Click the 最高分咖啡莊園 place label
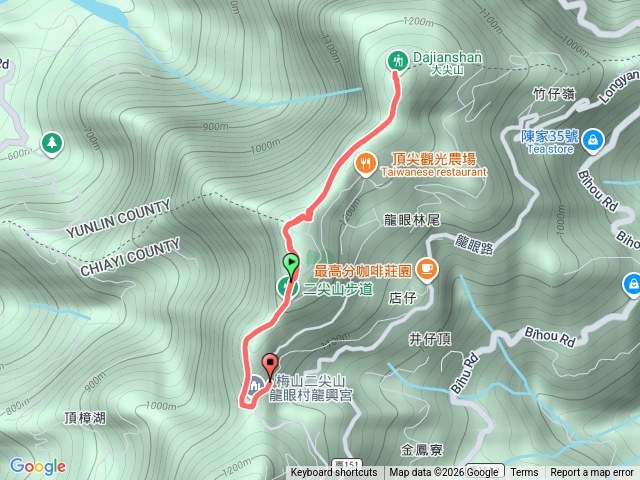The width and height of the screenshot is (640, 480). (363, 271)
